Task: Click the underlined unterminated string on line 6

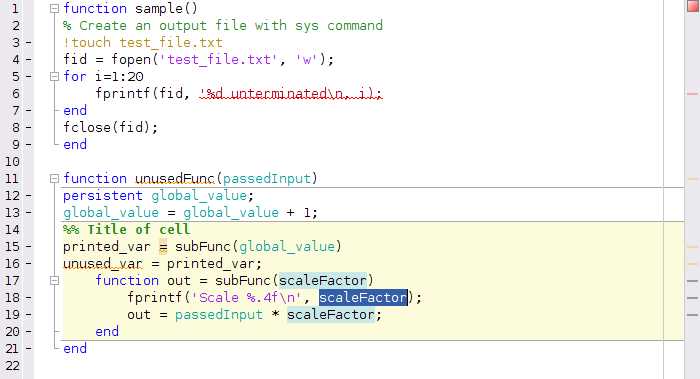Action: 291,93
